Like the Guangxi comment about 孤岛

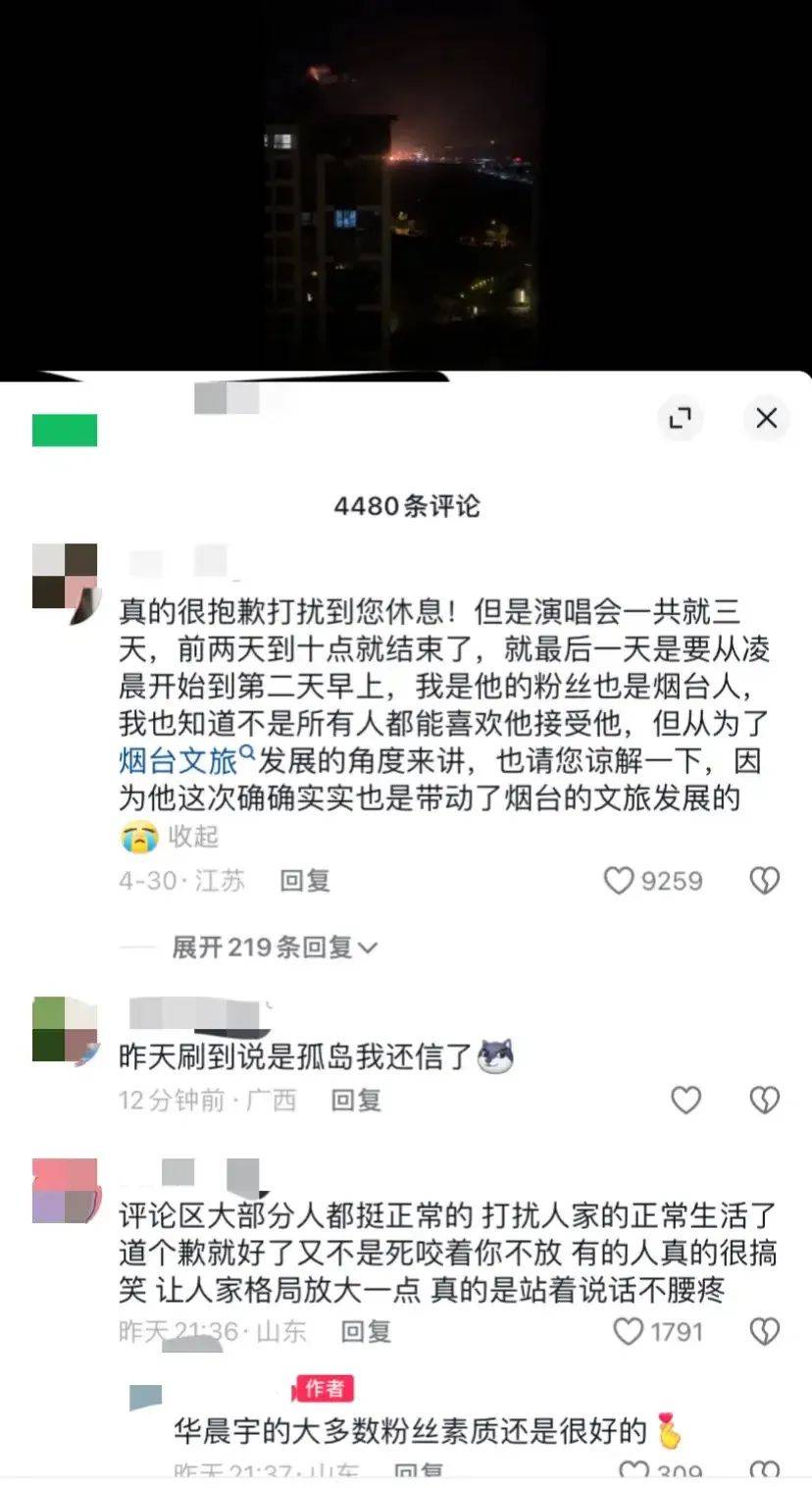(x=685, y=1100)
